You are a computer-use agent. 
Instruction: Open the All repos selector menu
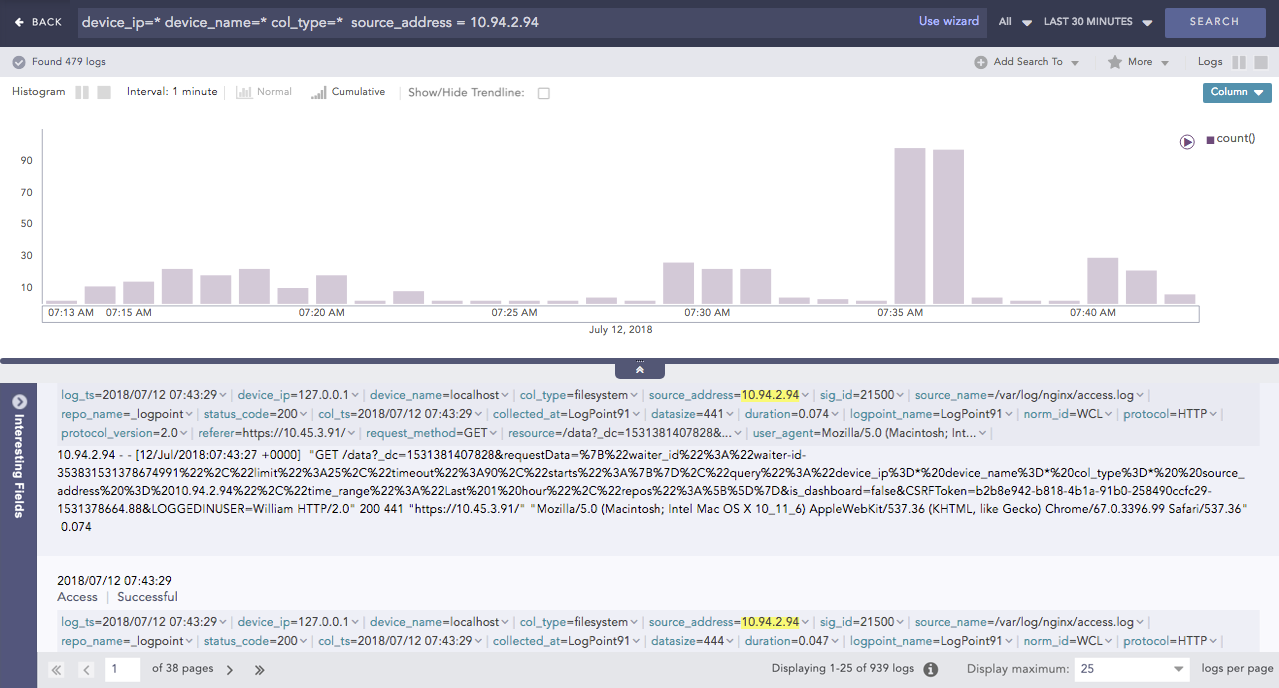pos(1012,22)
